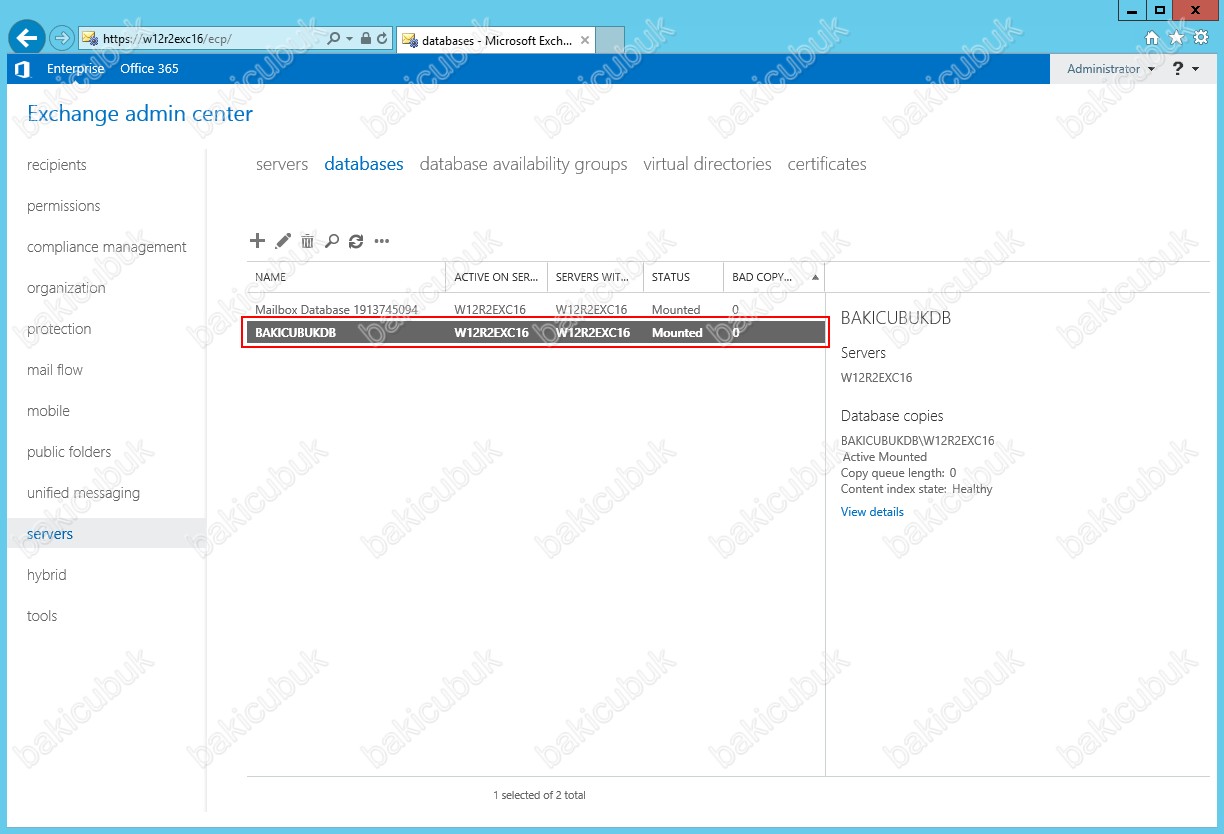Switch to the servers tab
Viewport: 1224px width, 834px height.
click(282, 164)
